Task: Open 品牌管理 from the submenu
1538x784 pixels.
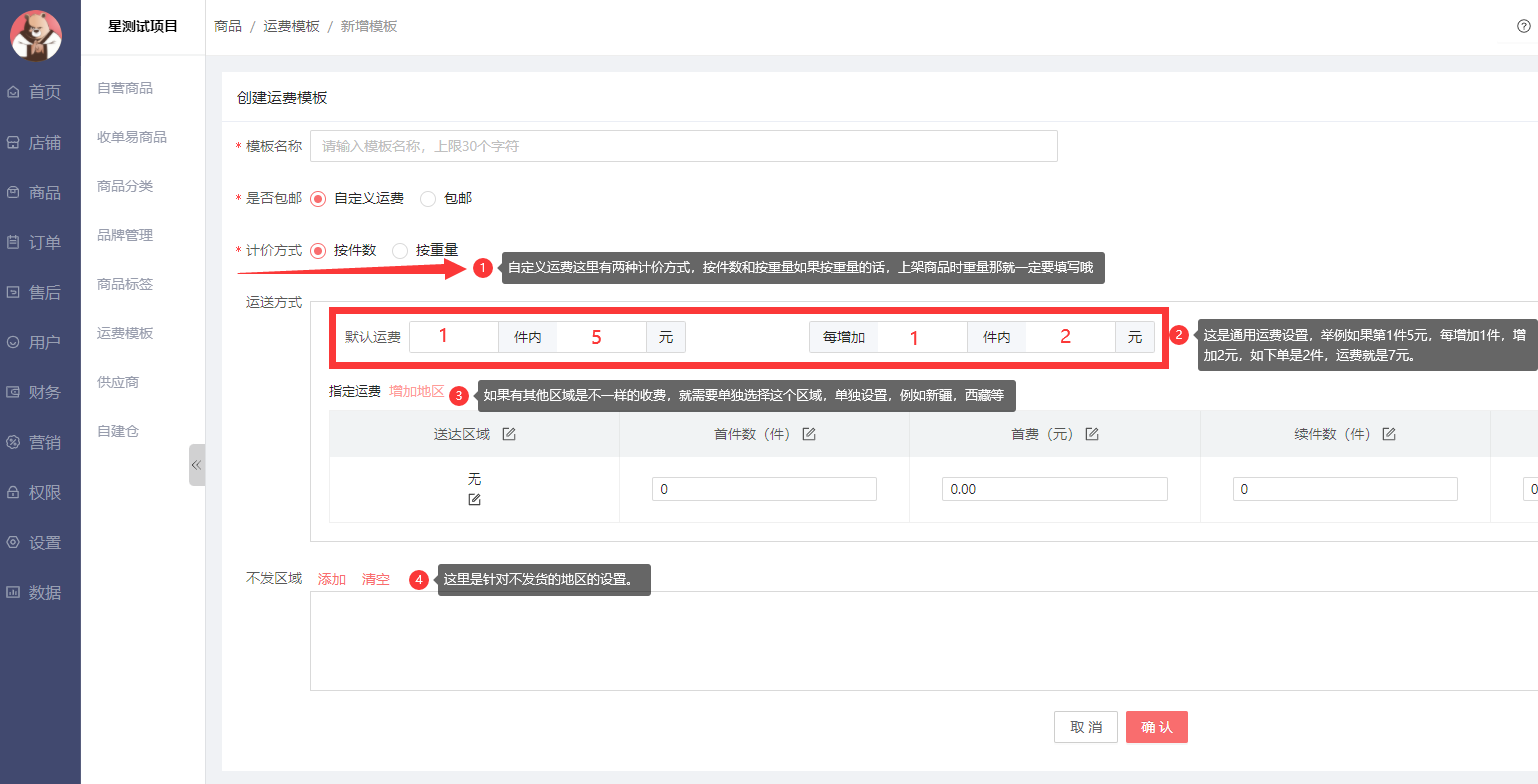Action: [125, 235]
